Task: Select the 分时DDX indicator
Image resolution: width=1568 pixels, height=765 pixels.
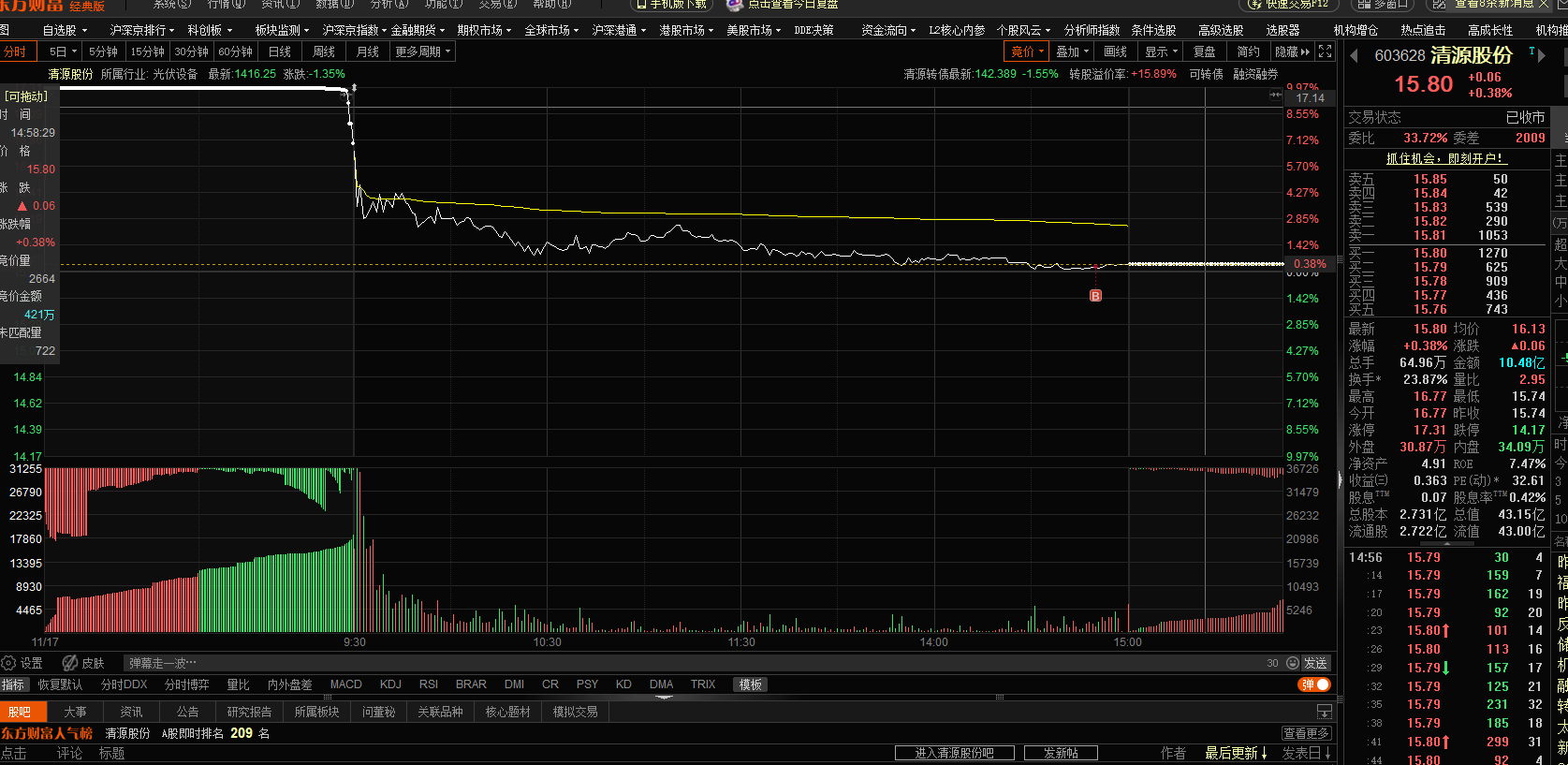Action: click(x=124, y=684)
